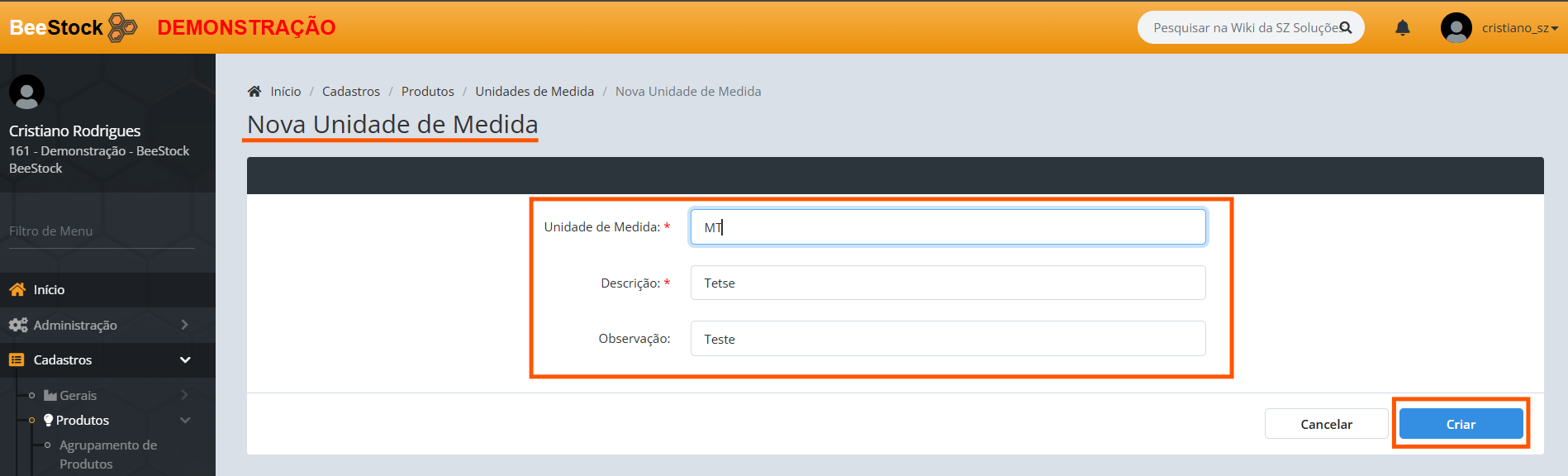Click into the Descrição text field

pyautogui.click(x=947, y=283)
